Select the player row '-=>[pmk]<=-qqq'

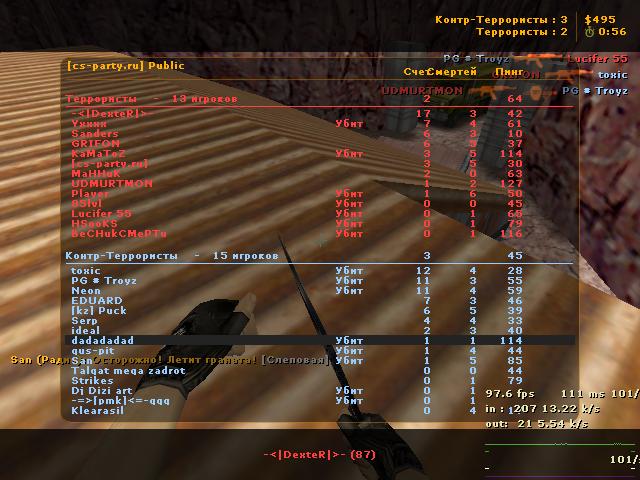[x=320, y=400]
